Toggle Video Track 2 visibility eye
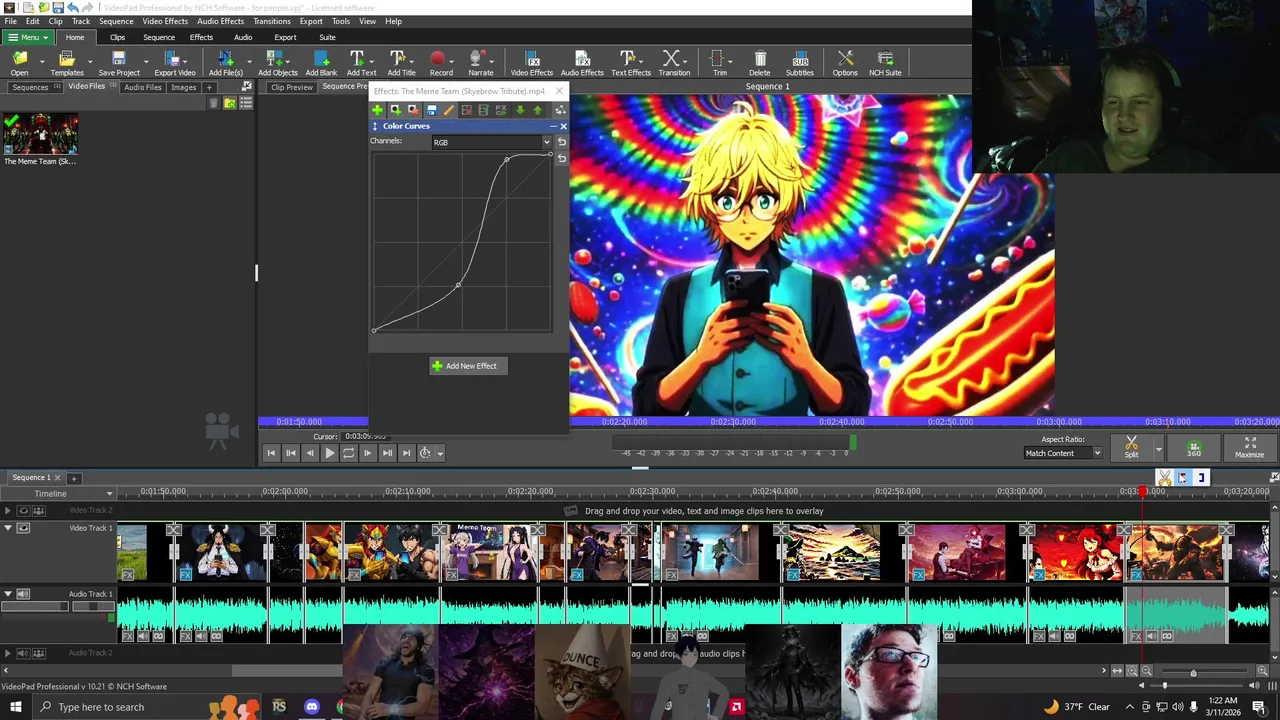This screenshot has height=720, width=1280. point(23,511)
